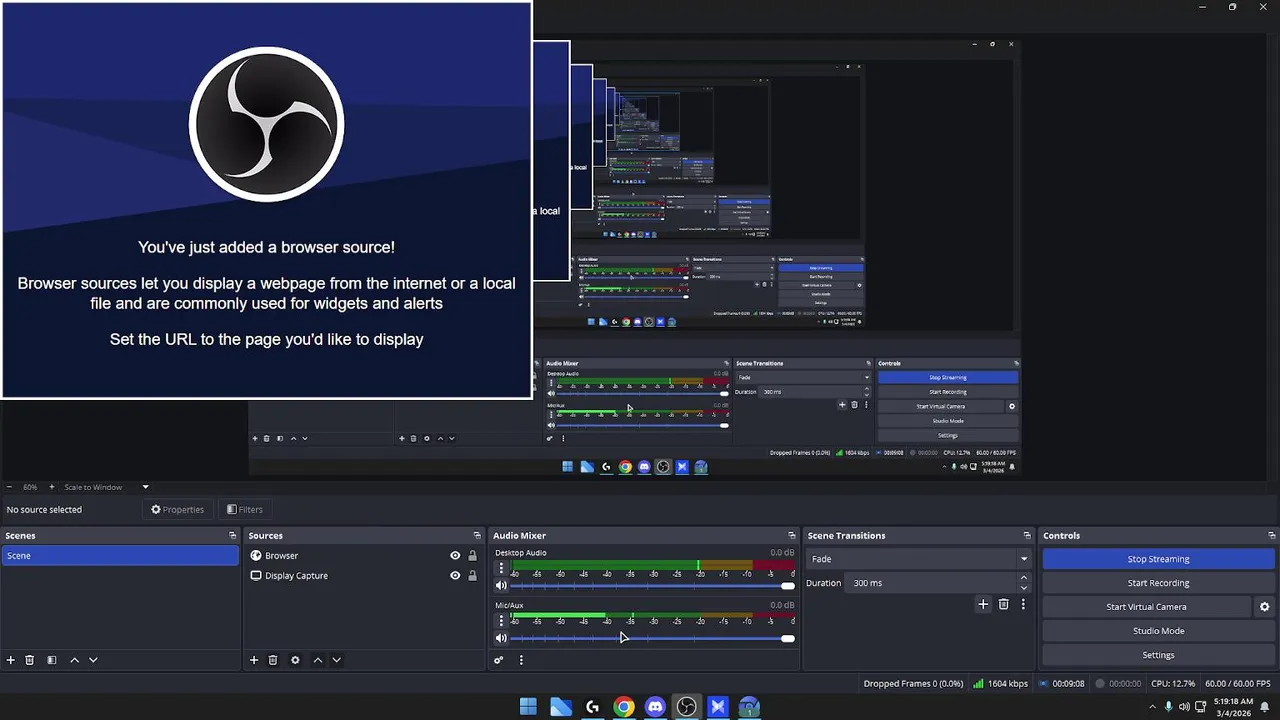The image size is (1280, 720).
Task: Pop out the Sources dock panel
Action: pos(477,536)
